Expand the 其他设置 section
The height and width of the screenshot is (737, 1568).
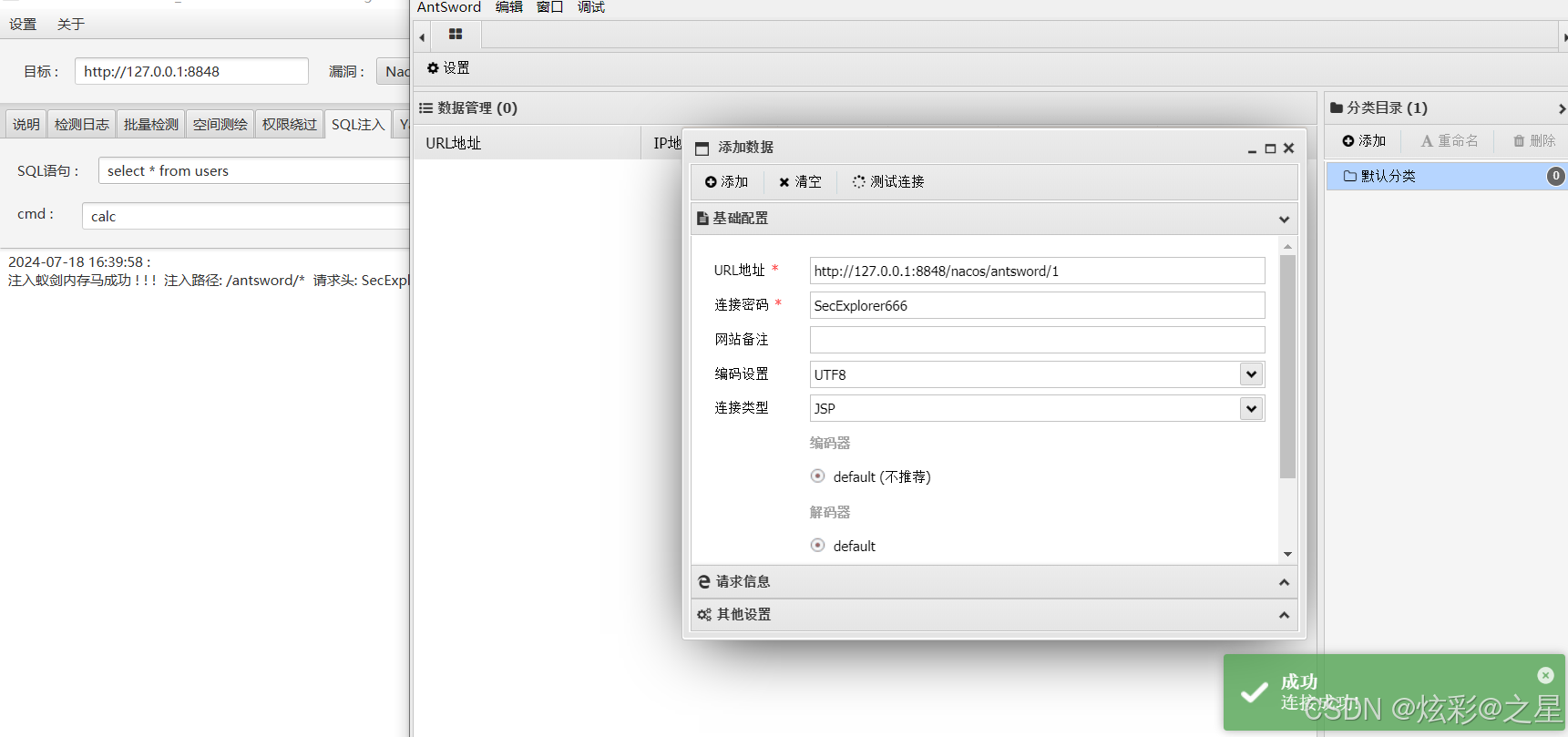(1284, 615)
